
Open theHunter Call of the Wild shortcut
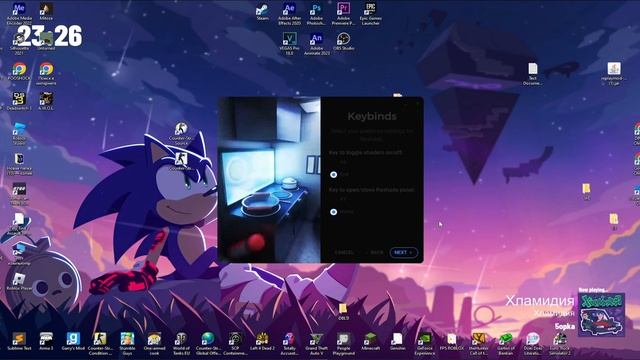(x=478, y=344)
